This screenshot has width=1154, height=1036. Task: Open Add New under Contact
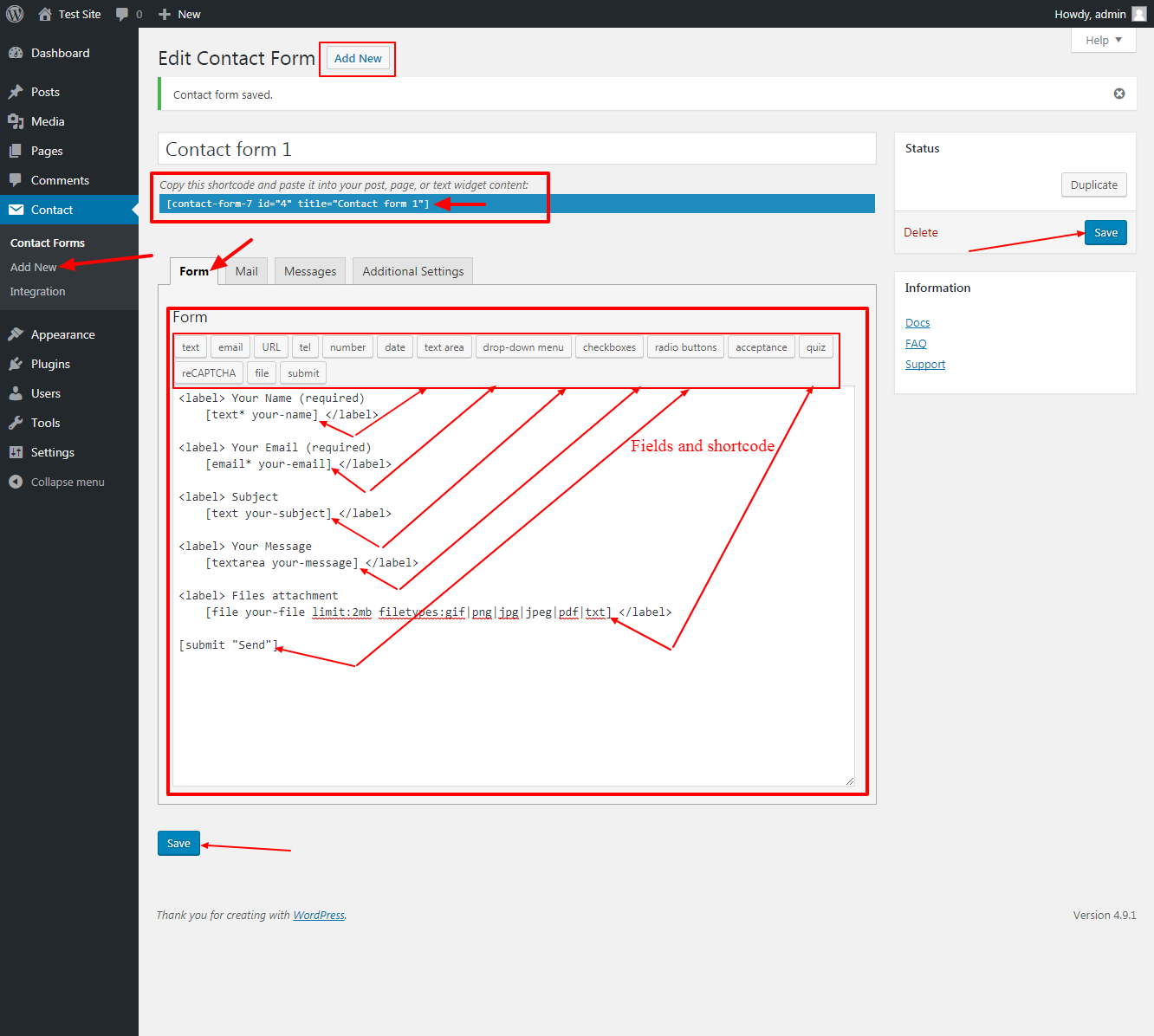pos(34,267)
